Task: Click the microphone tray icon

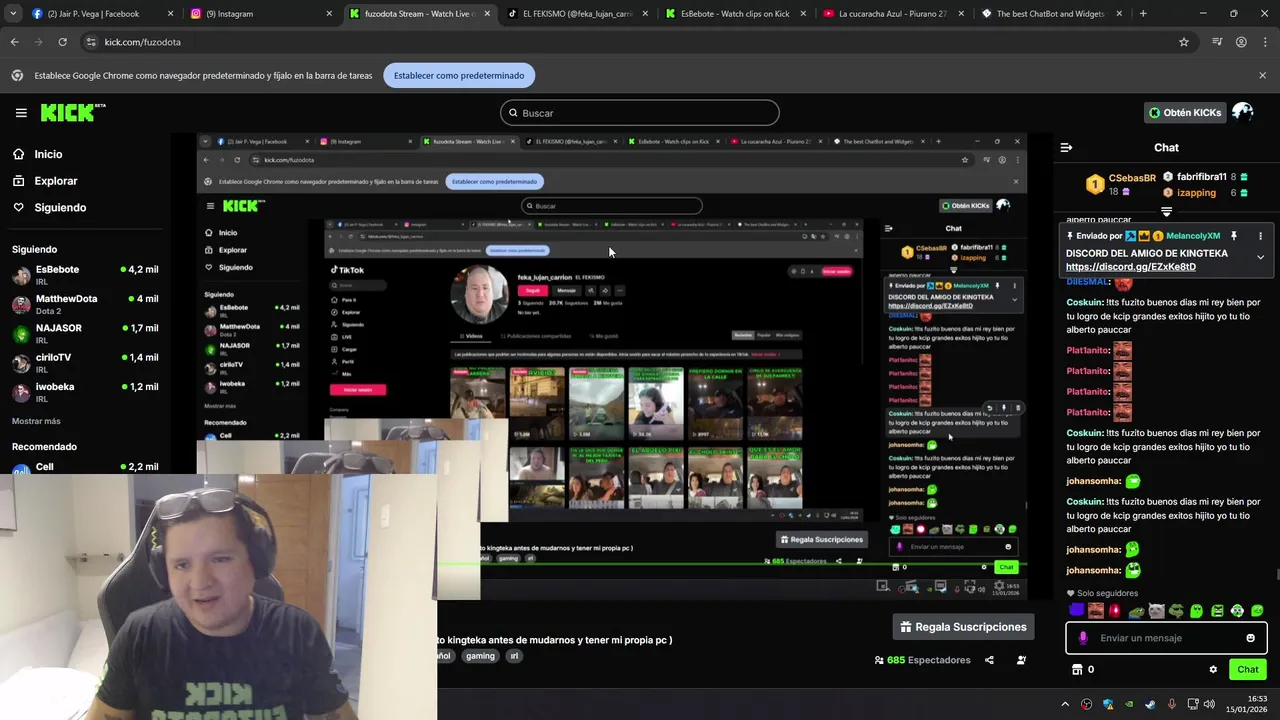Action: [1171, 704]
